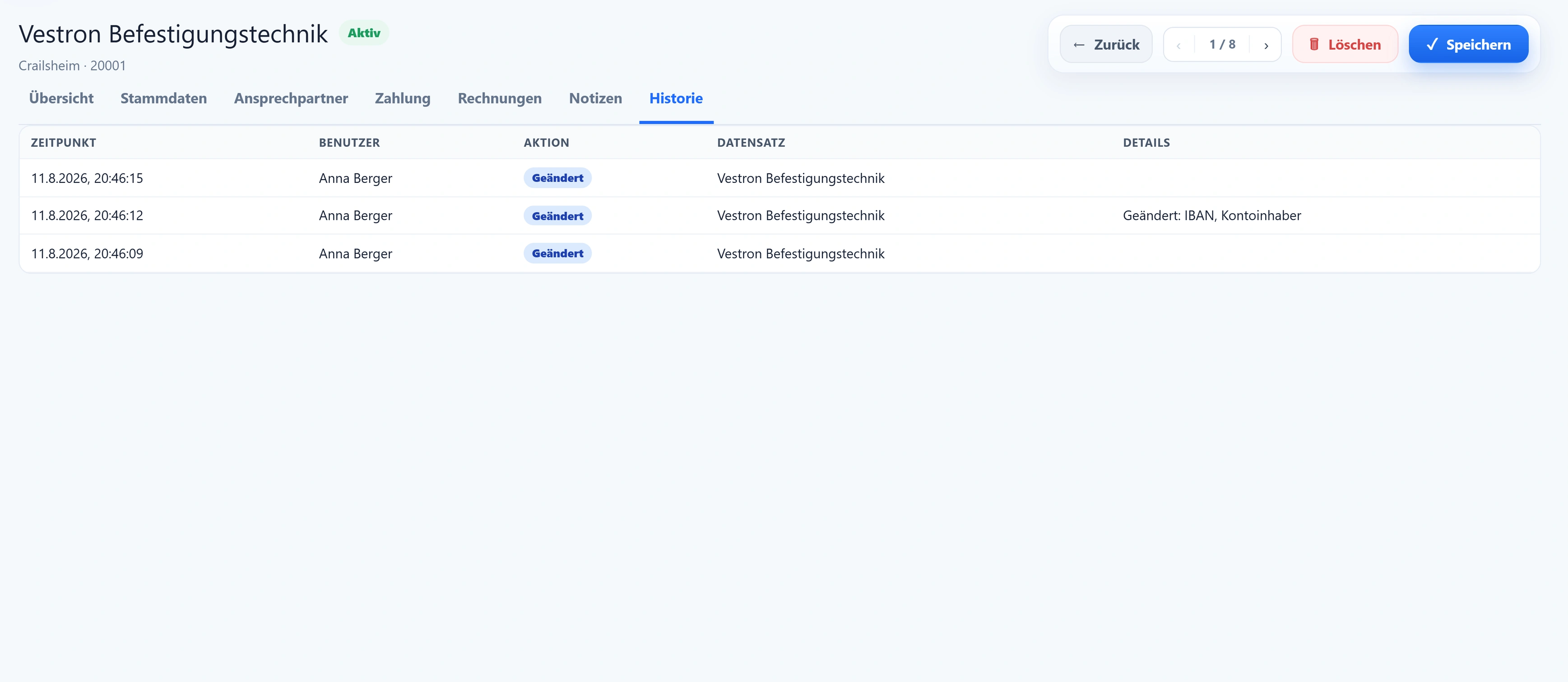This screenshot has height=682, width=1568.
Task: Click Vestron Befestigungstechnik in the 20:46:15 row
Action: pyautogui.click(x=800, y=178)
